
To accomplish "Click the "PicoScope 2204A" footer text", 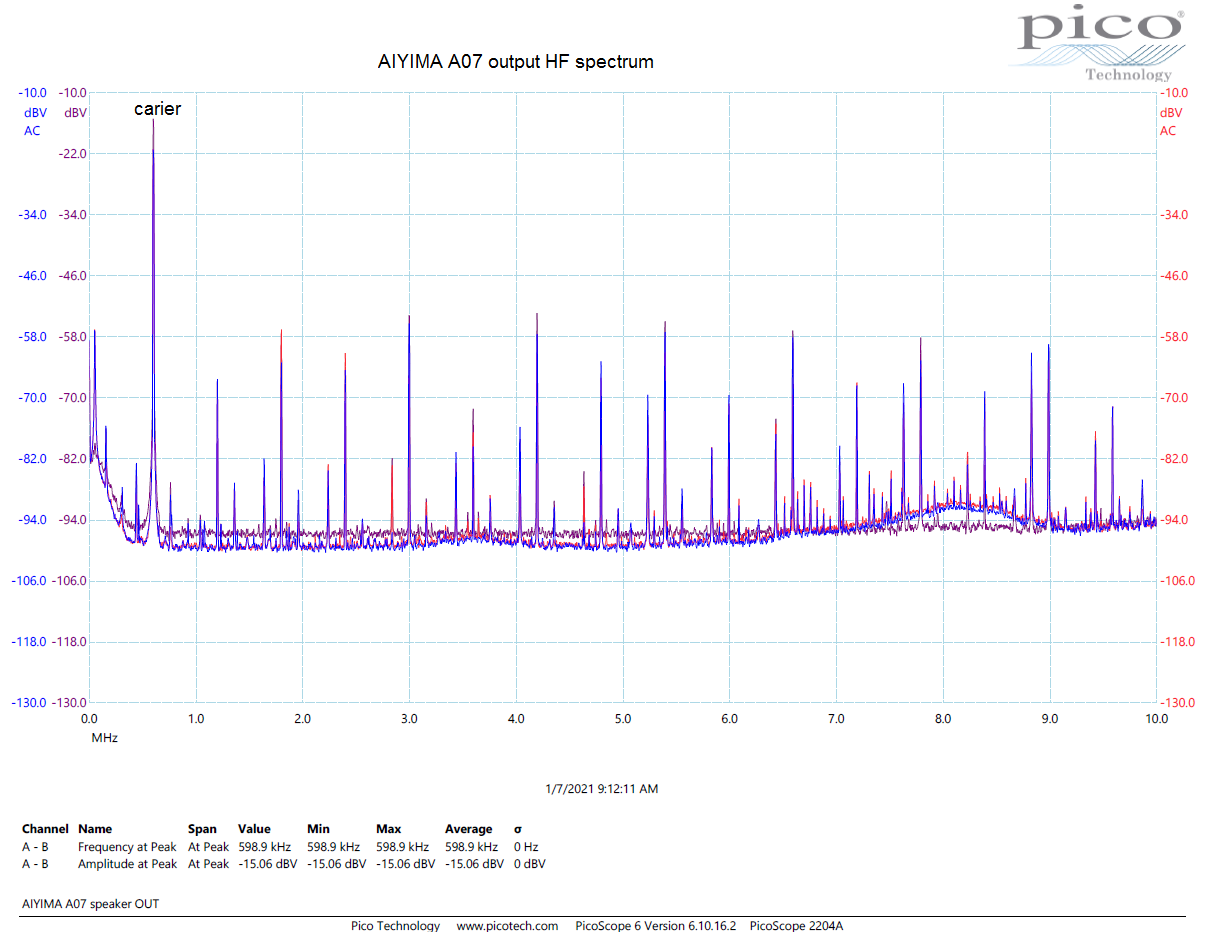I will click(x=796, y=926).
